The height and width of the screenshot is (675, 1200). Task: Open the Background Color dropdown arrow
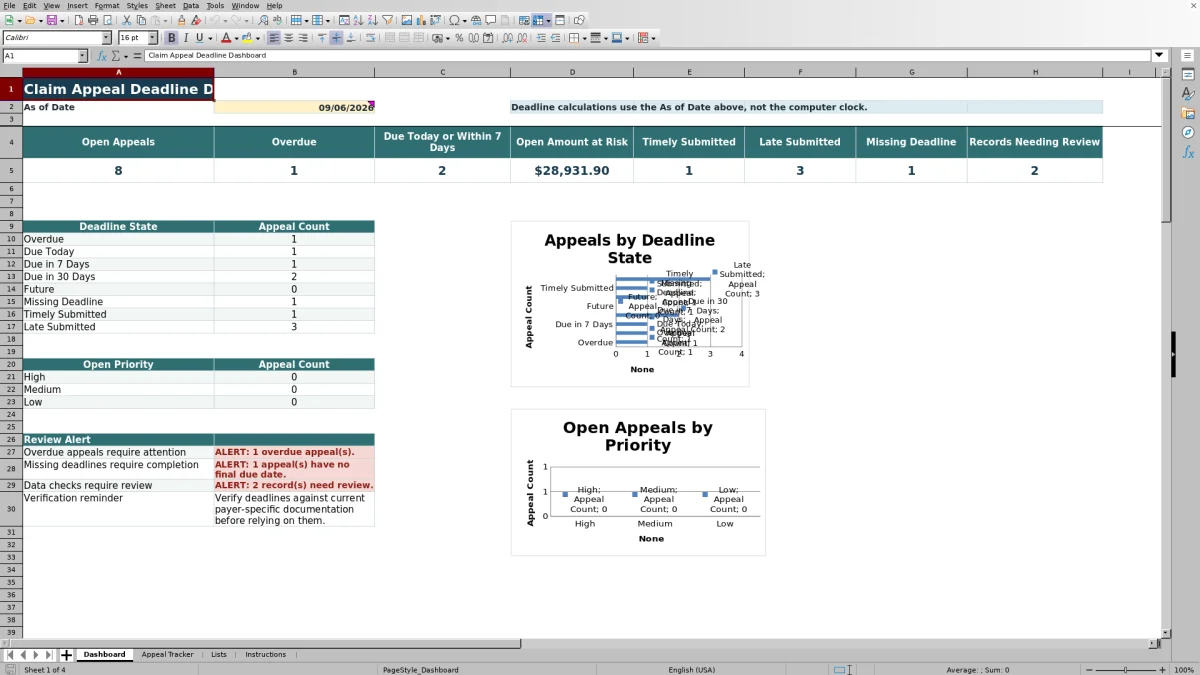tap(258, 38)
